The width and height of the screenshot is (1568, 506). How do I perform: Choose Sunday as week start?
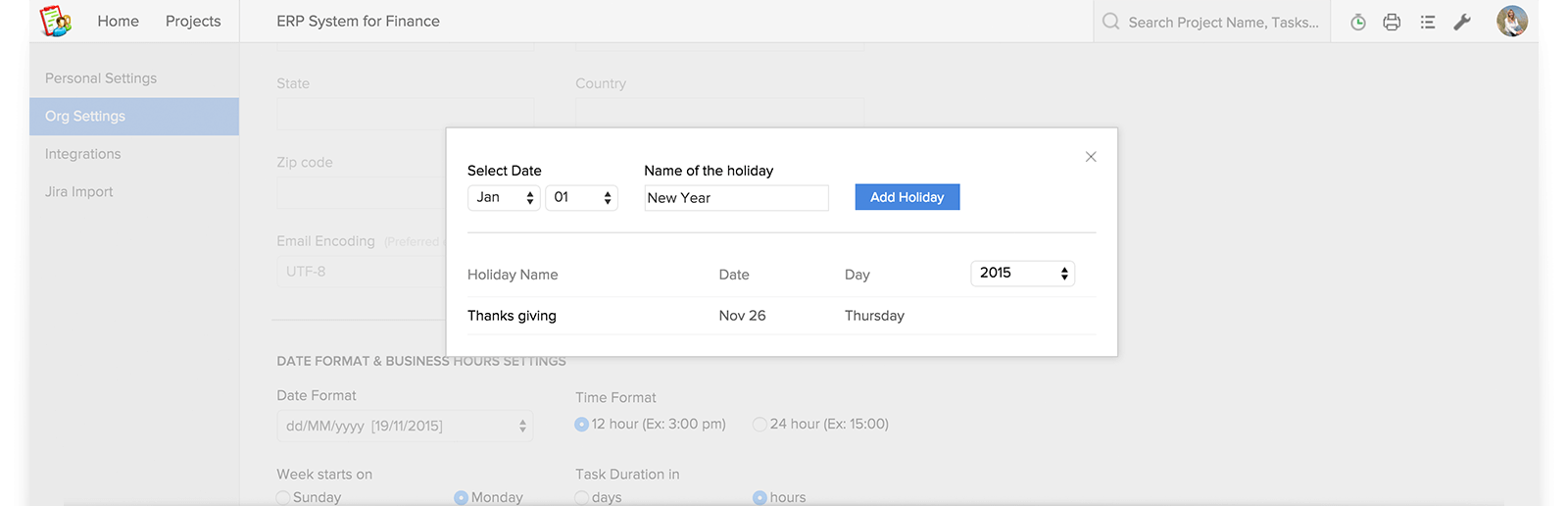283,498
